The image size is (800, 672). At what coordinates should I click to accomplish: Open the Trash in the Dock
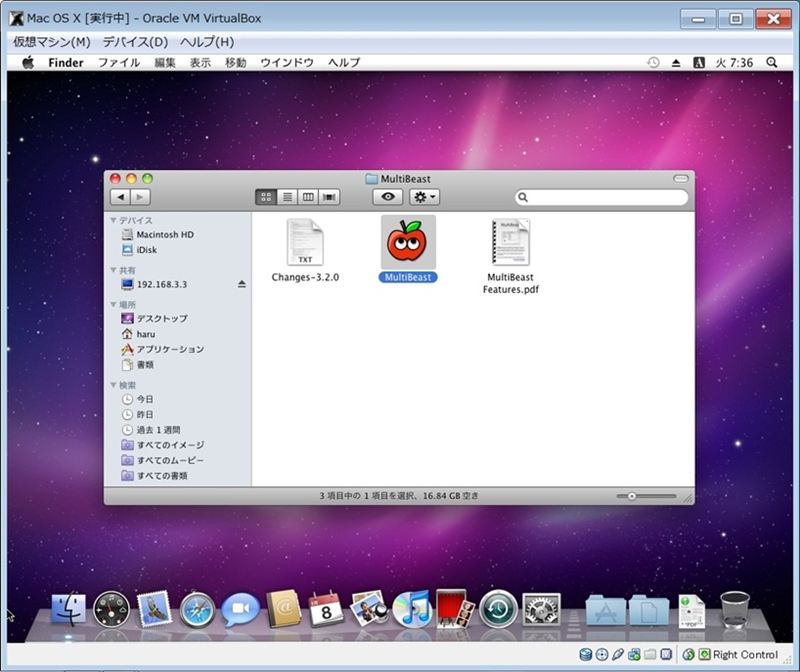click(735, 610)
